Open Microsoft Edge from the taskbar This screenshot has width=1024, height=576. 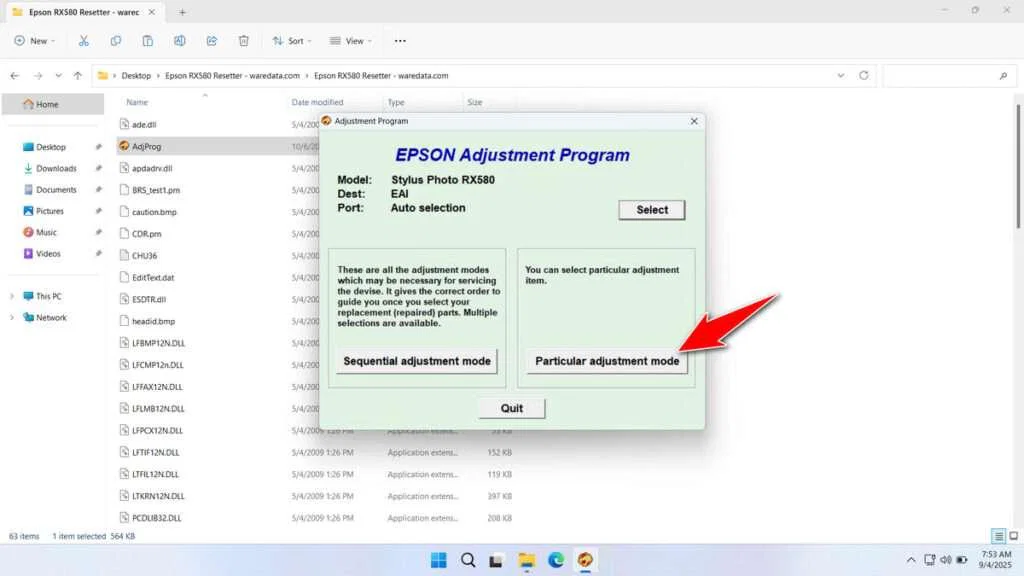point(556,561)
